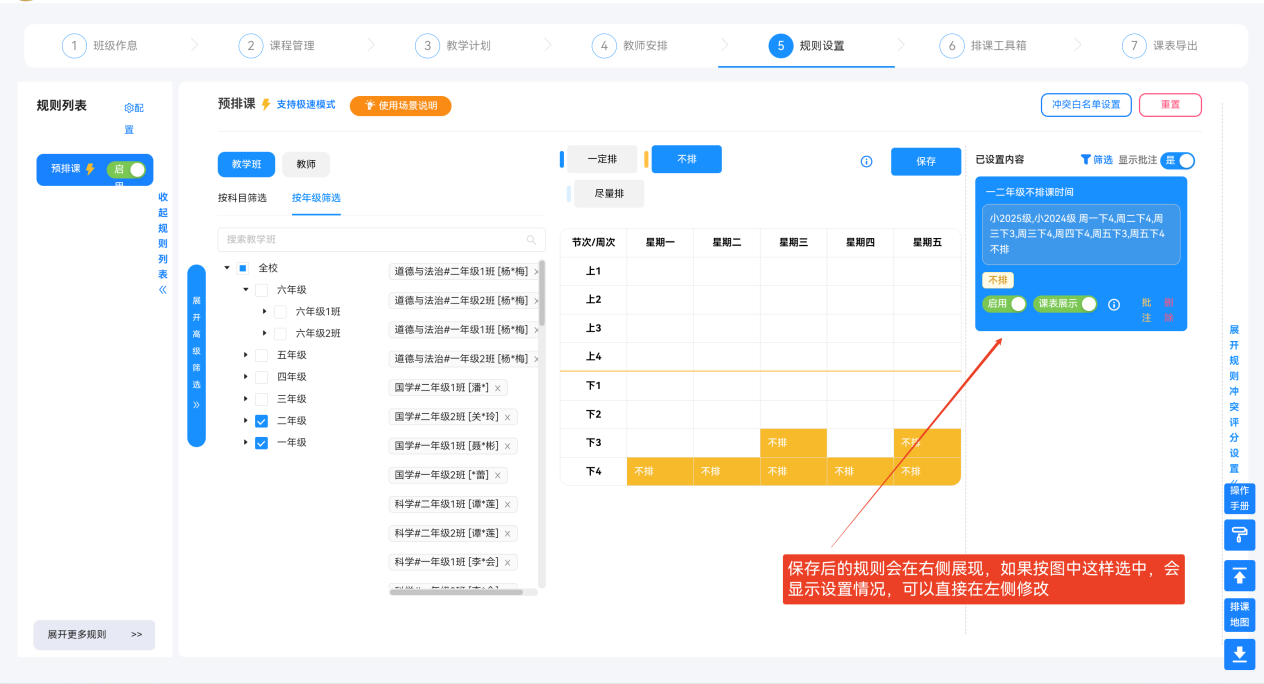
Task: Click the download arrow icon at bottom right
Action: [1239, 654]
